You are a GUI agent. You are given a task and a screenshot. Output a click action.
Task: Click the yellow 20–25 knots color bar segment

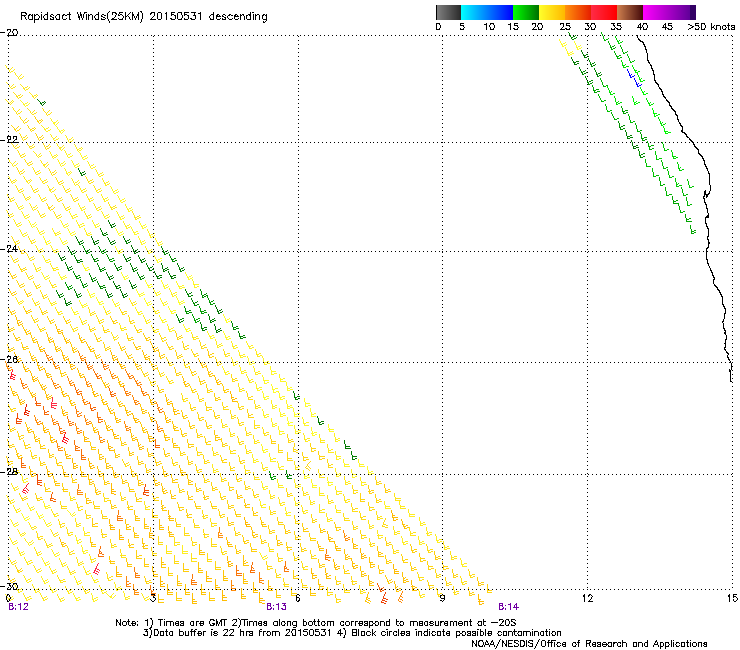[x=552, y=12]
